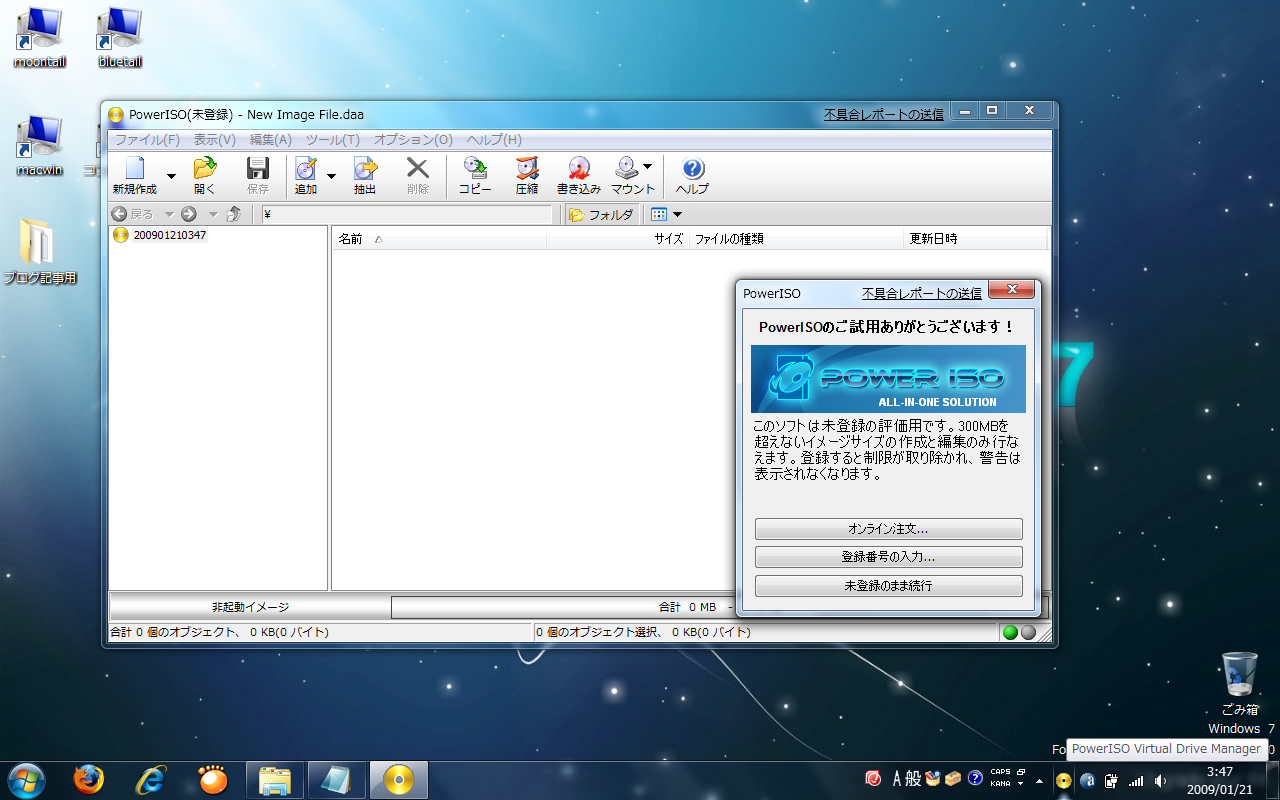The height and width of the screenshot is (800, 1280).
Task: Click the up-one-folder icon
Action: 234,214
